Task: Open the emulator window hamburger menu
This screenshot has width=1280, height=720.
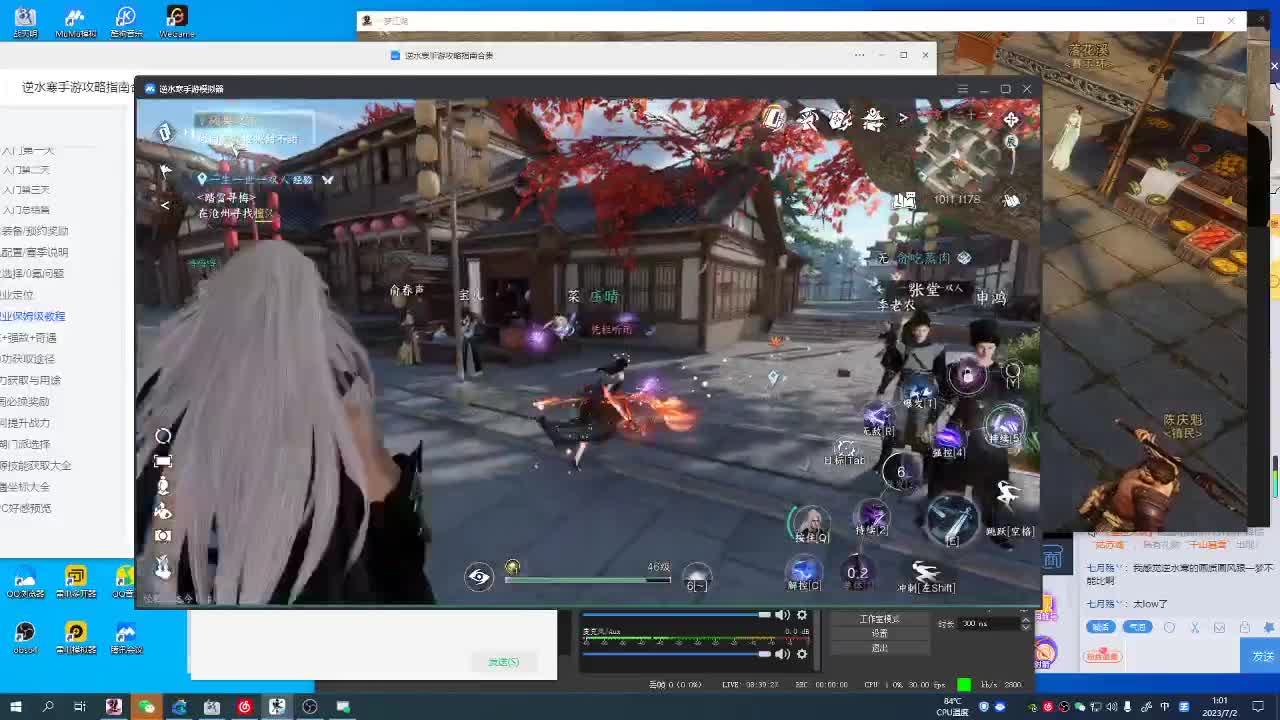Action: click(x=963, y=89)
